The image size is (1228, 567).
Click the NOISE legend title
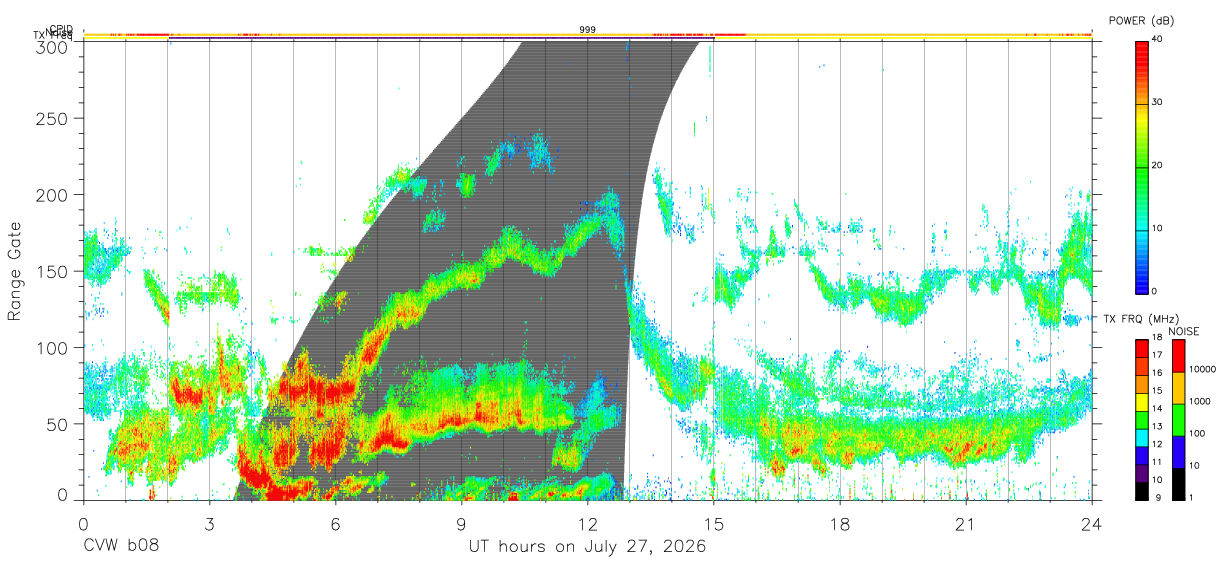pyautogui.click(x=1183, y=331)
